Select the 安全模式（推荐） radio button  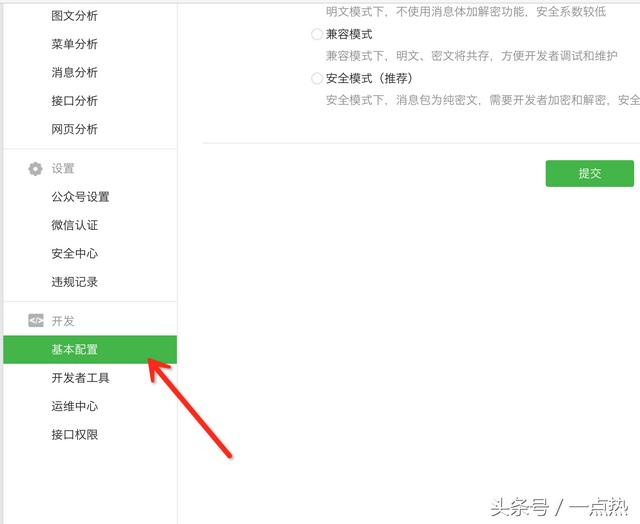click(317, 78)
